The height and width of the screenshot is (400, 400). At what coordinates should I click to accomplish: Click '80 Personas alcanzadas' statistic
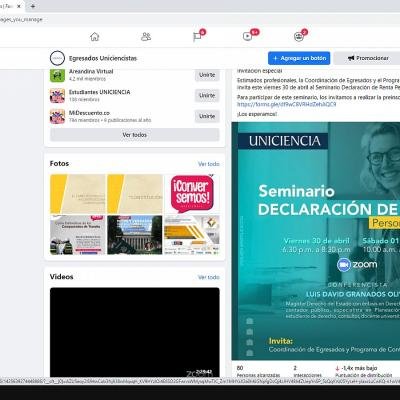tap(258, 372)
